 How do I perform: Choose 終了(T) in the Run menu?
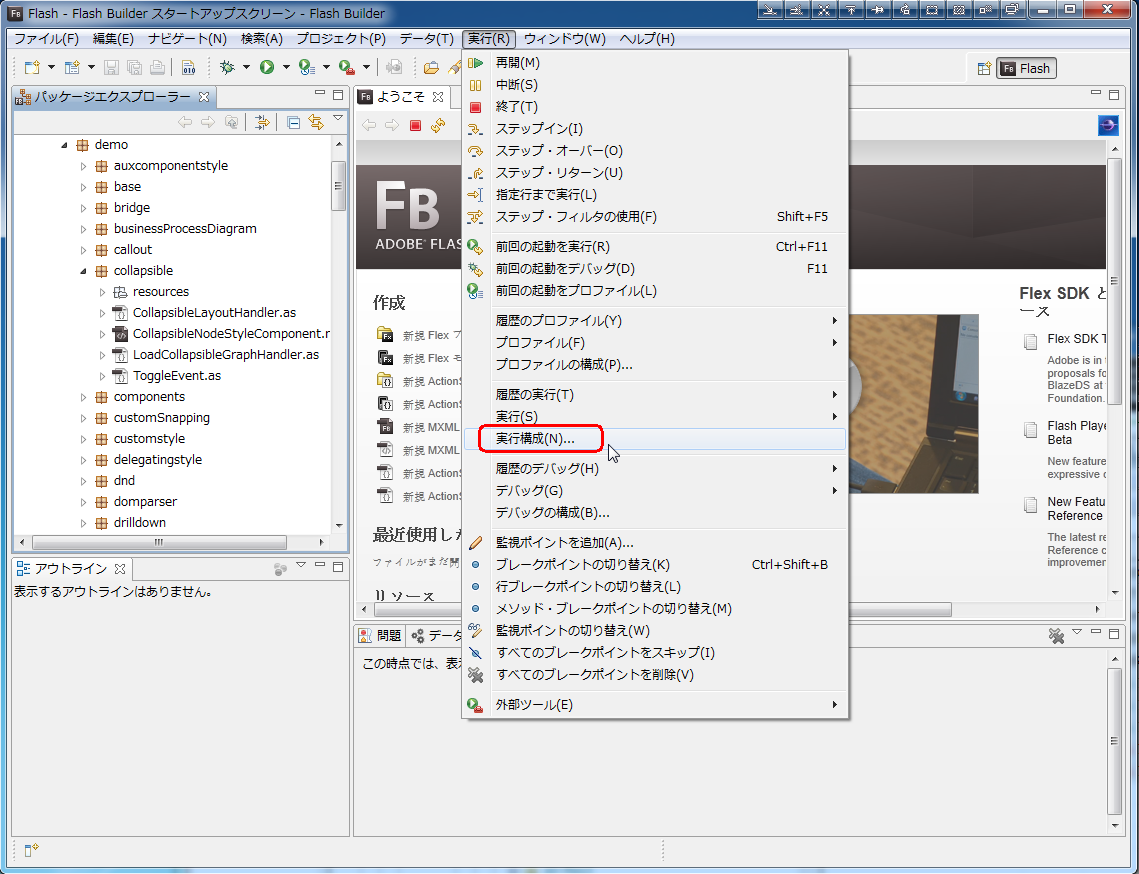click(654, 107)
